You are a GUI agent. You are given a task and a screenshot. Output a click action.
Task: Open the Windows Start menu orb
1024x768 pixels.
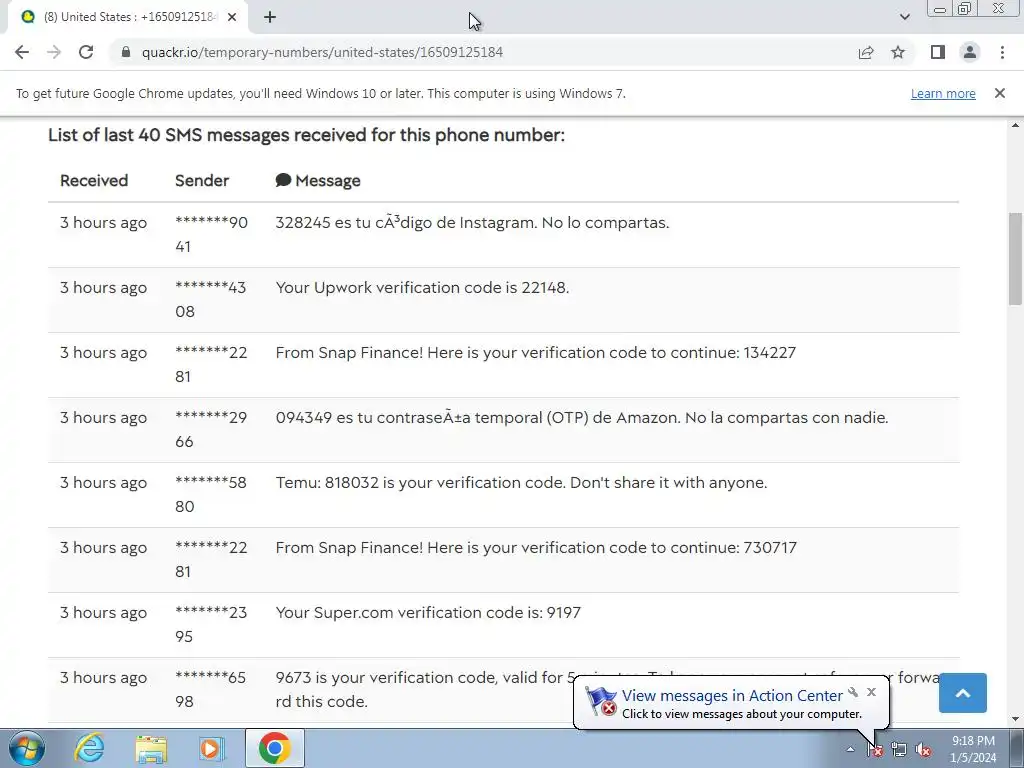(x=26, y=748)
